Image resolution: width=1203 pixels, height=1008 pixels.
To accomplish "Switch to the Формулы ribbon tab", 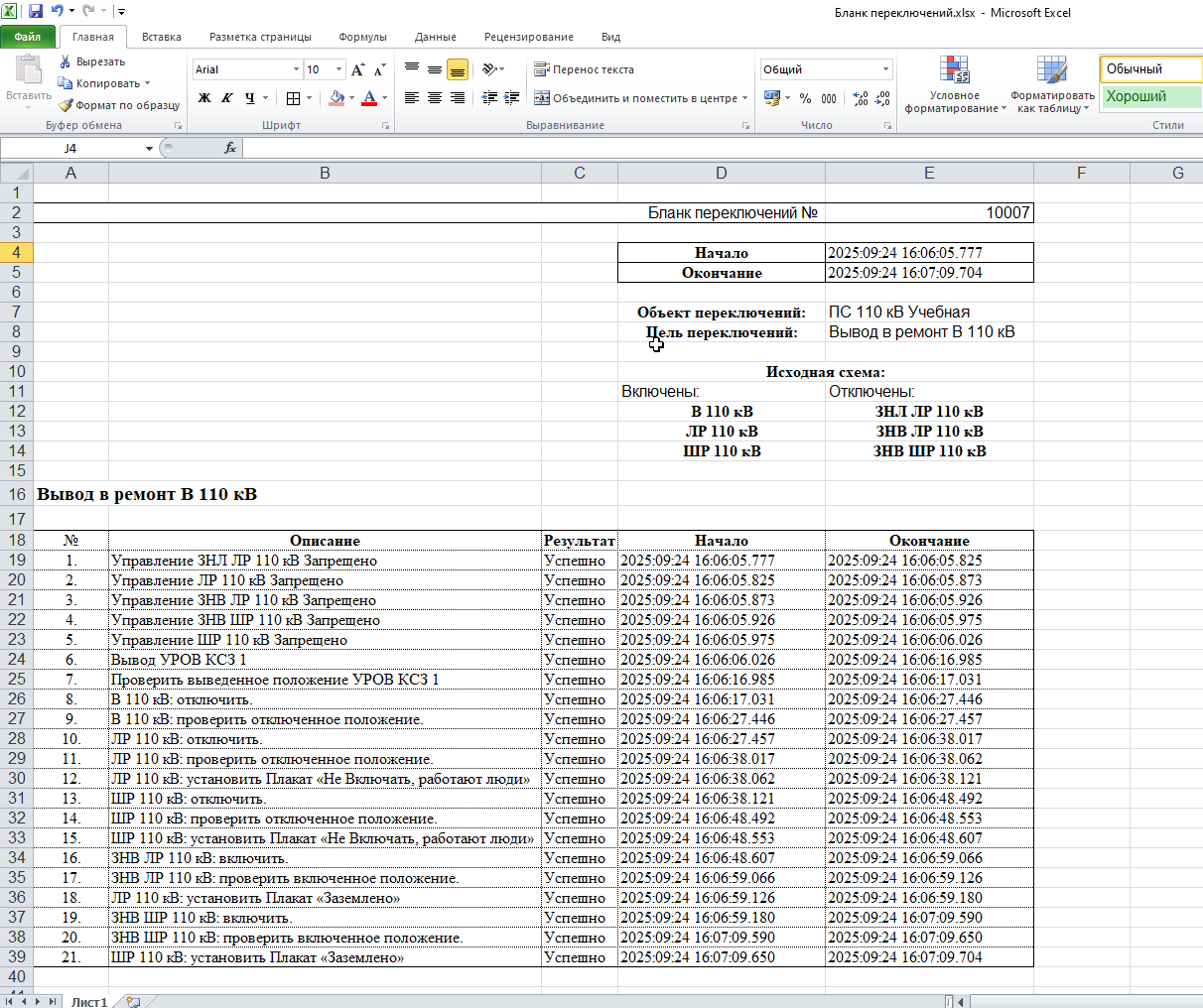I will click(x=362, y=37).
